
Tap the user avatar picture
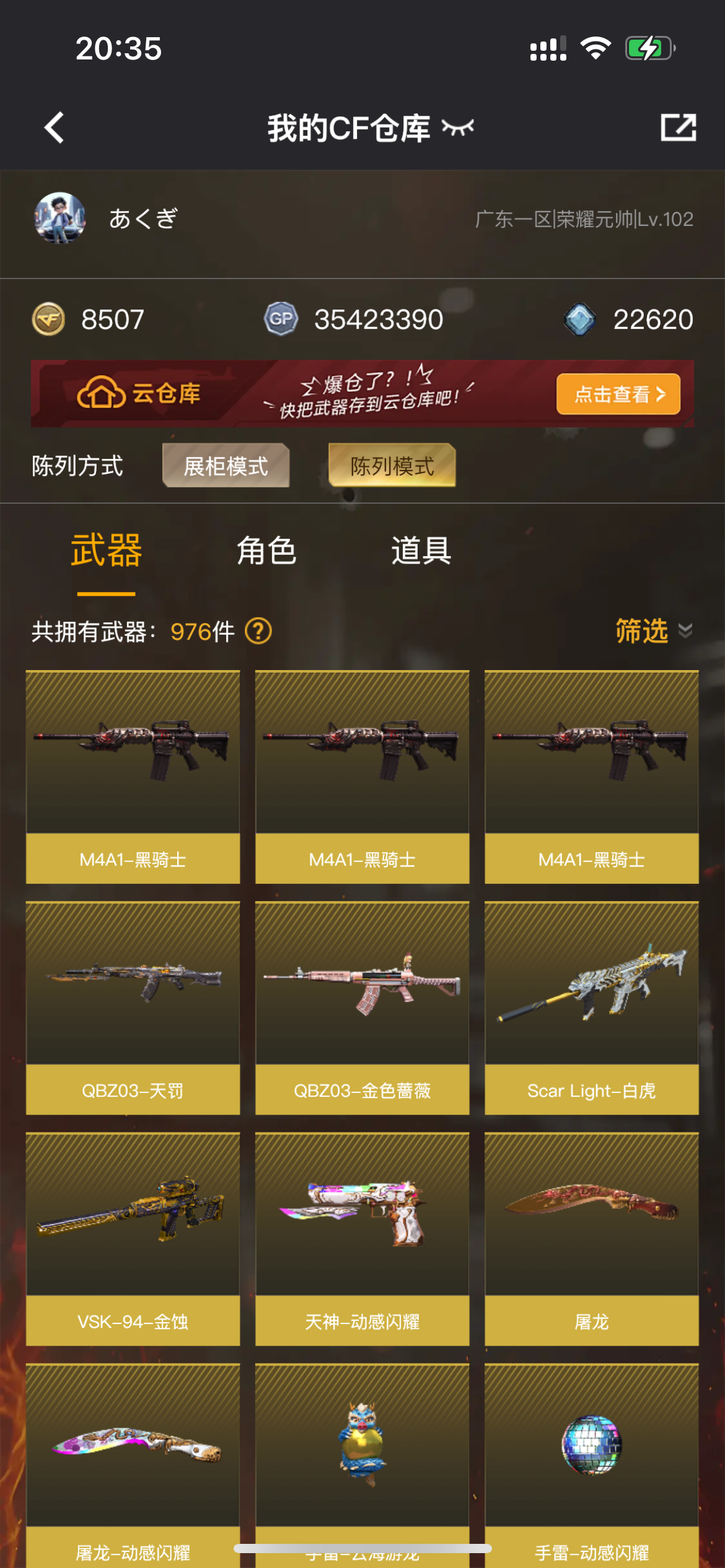(x=59, y=218)
